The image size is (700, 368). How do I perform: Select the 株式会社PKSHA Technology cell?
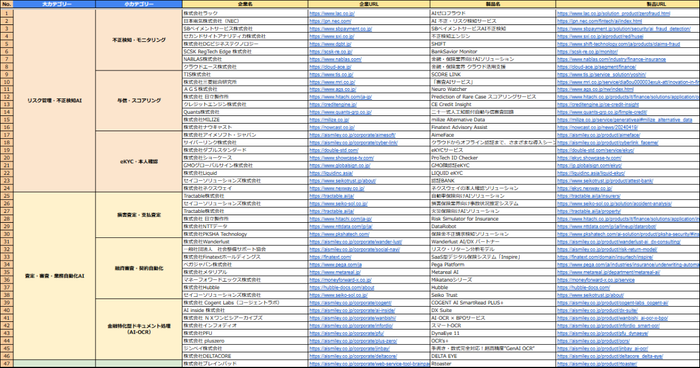[x=245, y=234]
